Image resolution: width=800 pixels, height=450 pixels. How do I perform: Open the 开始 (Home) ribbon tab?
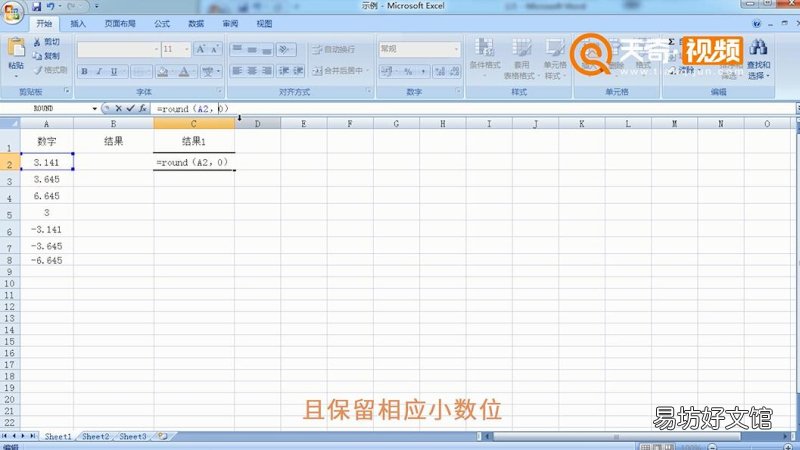(x=44, y=23)
